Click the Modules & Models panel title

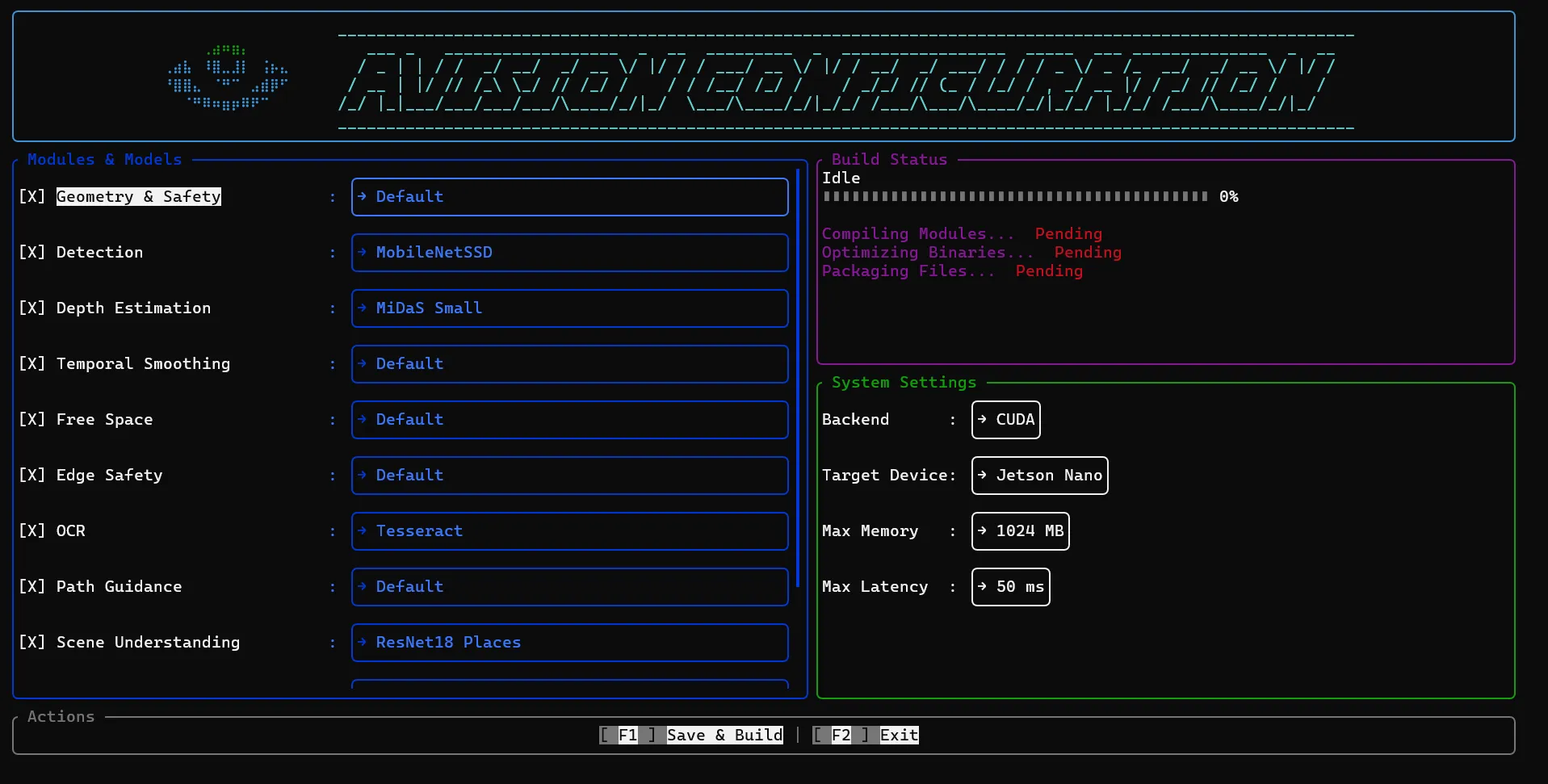(105, 160)
